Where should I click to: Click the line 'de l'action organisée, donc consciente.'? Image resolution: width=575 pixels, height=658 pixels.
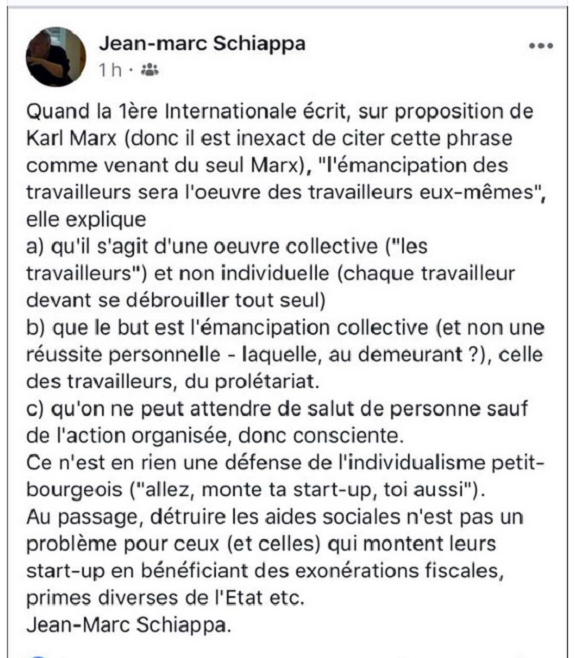[x=215, y=436]
